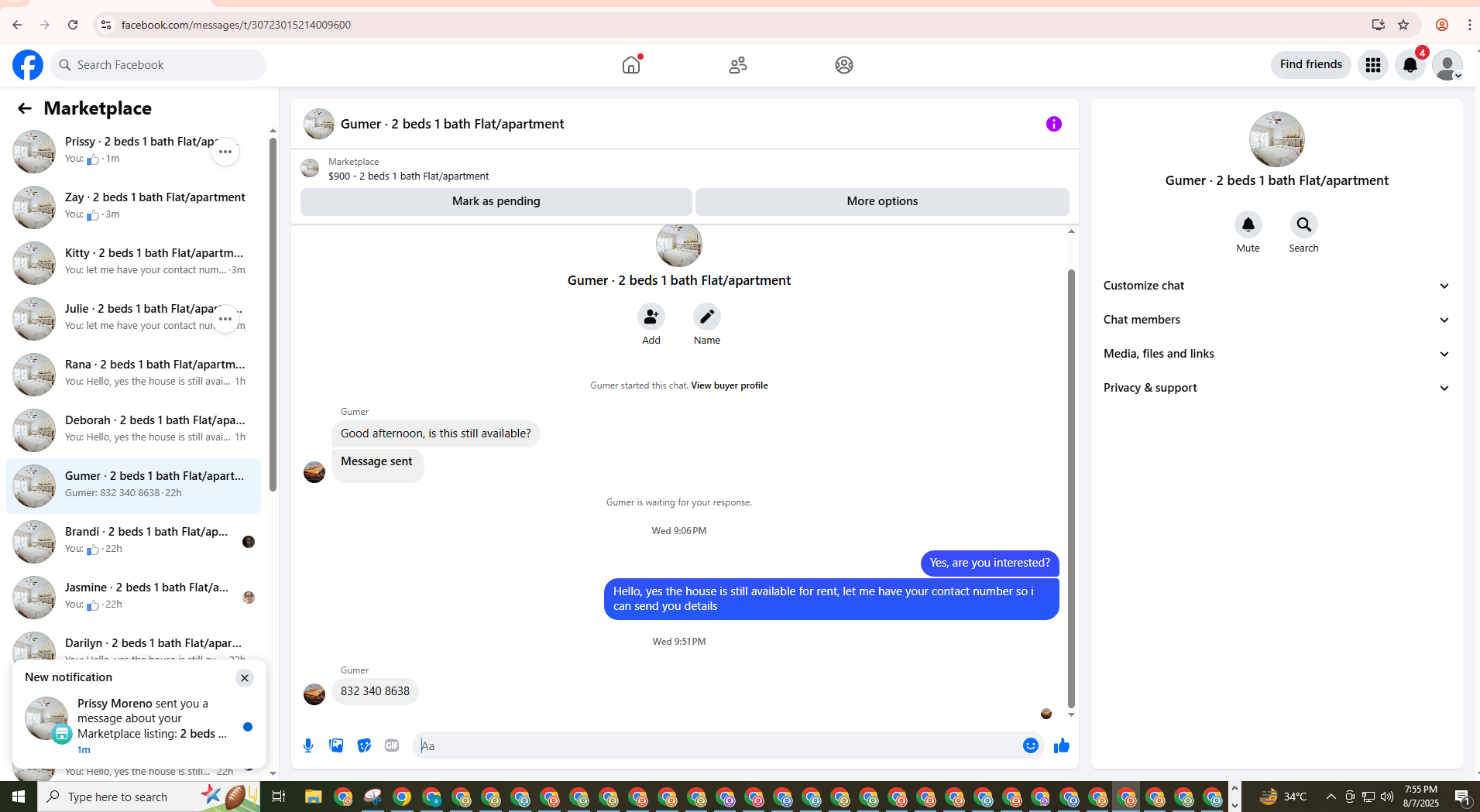This screenshot has width=1480, height=812.
Task: Choose a sticker icon in composer
Action: point(364,745)
